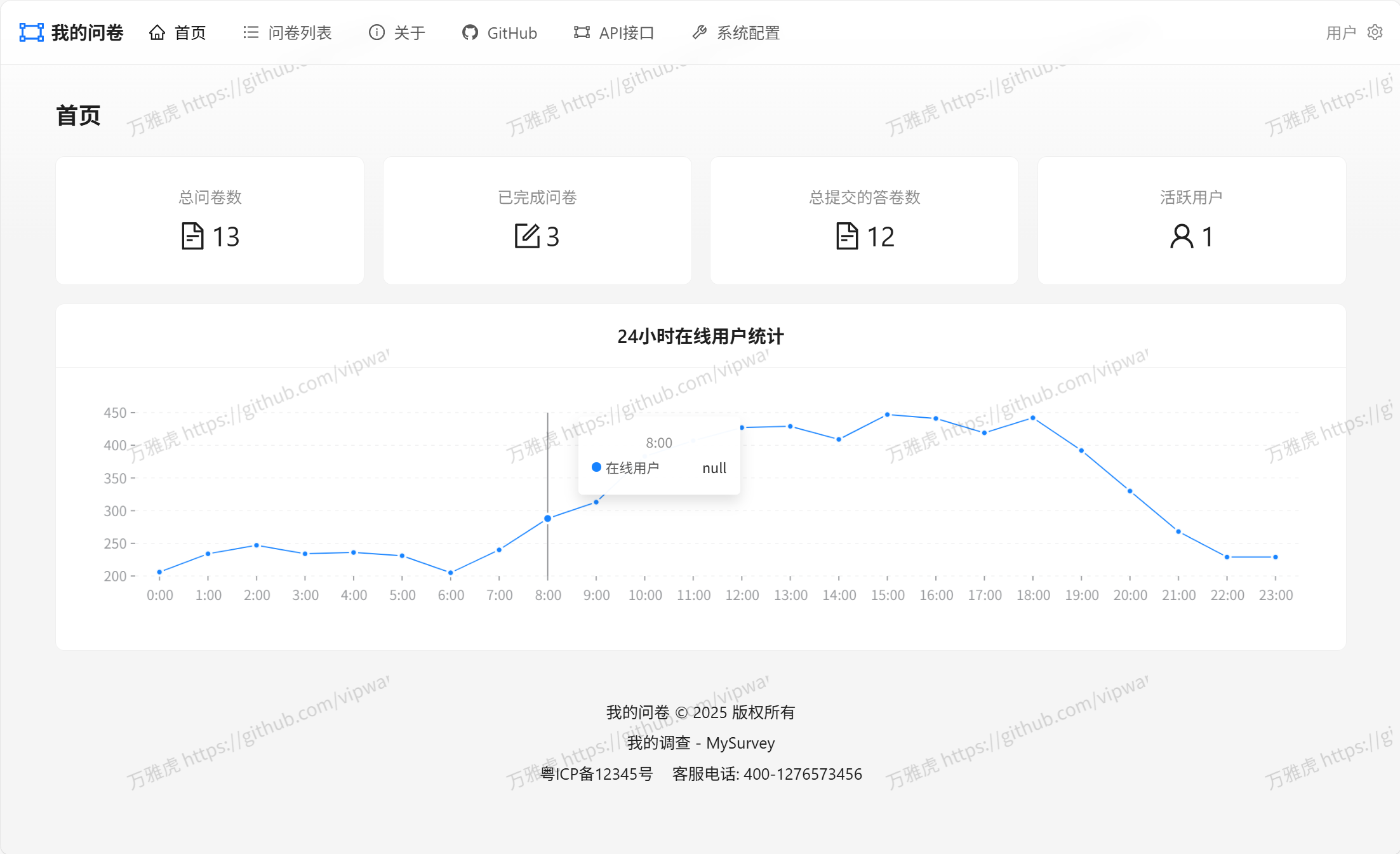Open GitHub via the GitHub cat icon

pyautogui.click(x=470, y=32)
